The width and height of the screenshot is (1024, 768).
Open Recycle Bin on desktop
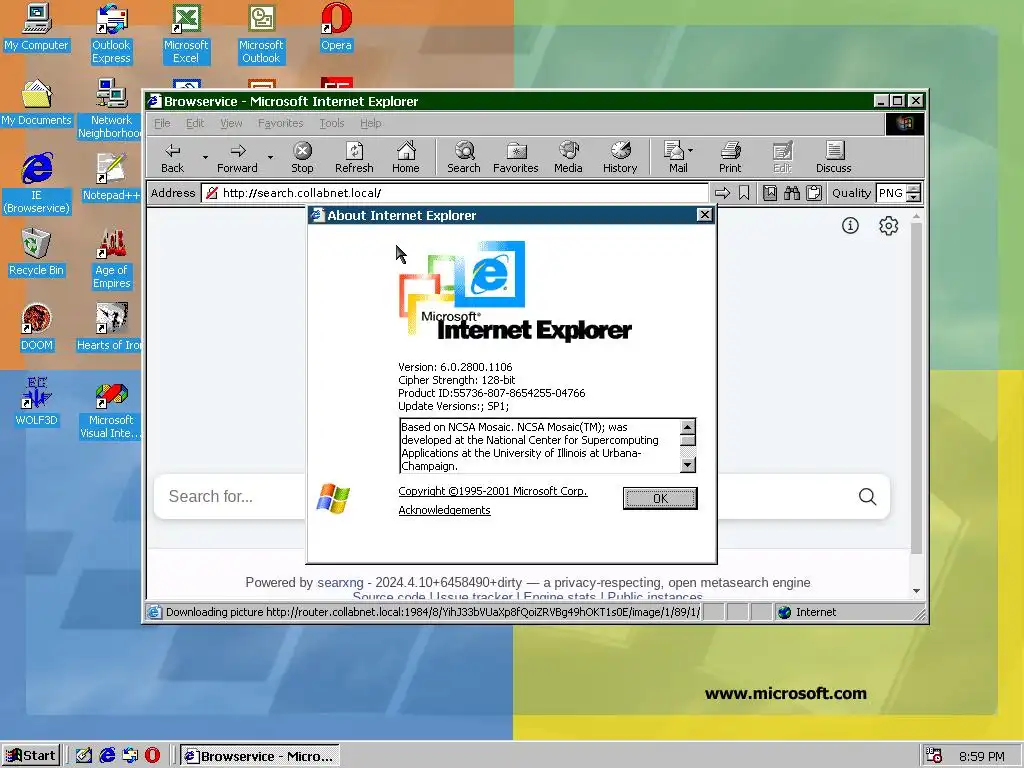37,251
